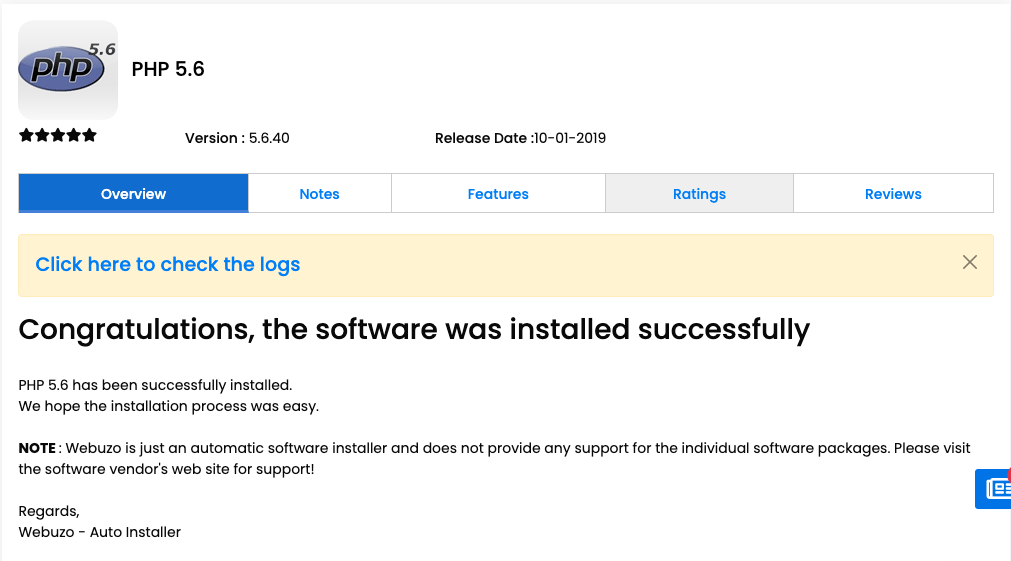This screenshot has height=561, width=1011.
Task: Click the first rating star
Action: [26, 136]
